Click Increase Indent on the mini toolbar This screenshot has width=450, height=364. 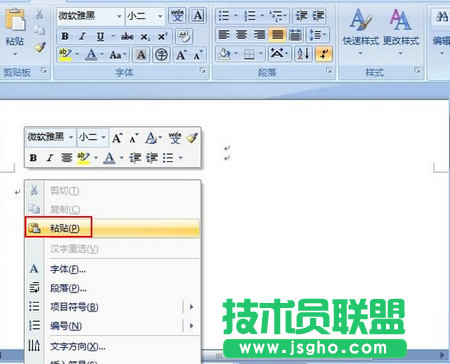[152, 158]
